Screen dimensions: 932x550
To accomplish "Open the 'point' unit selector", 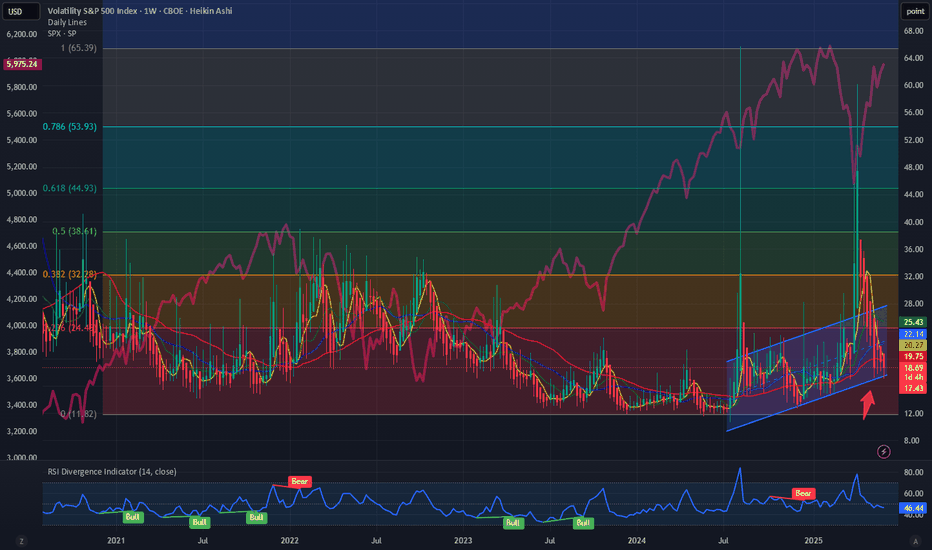I will pos(915,11).
